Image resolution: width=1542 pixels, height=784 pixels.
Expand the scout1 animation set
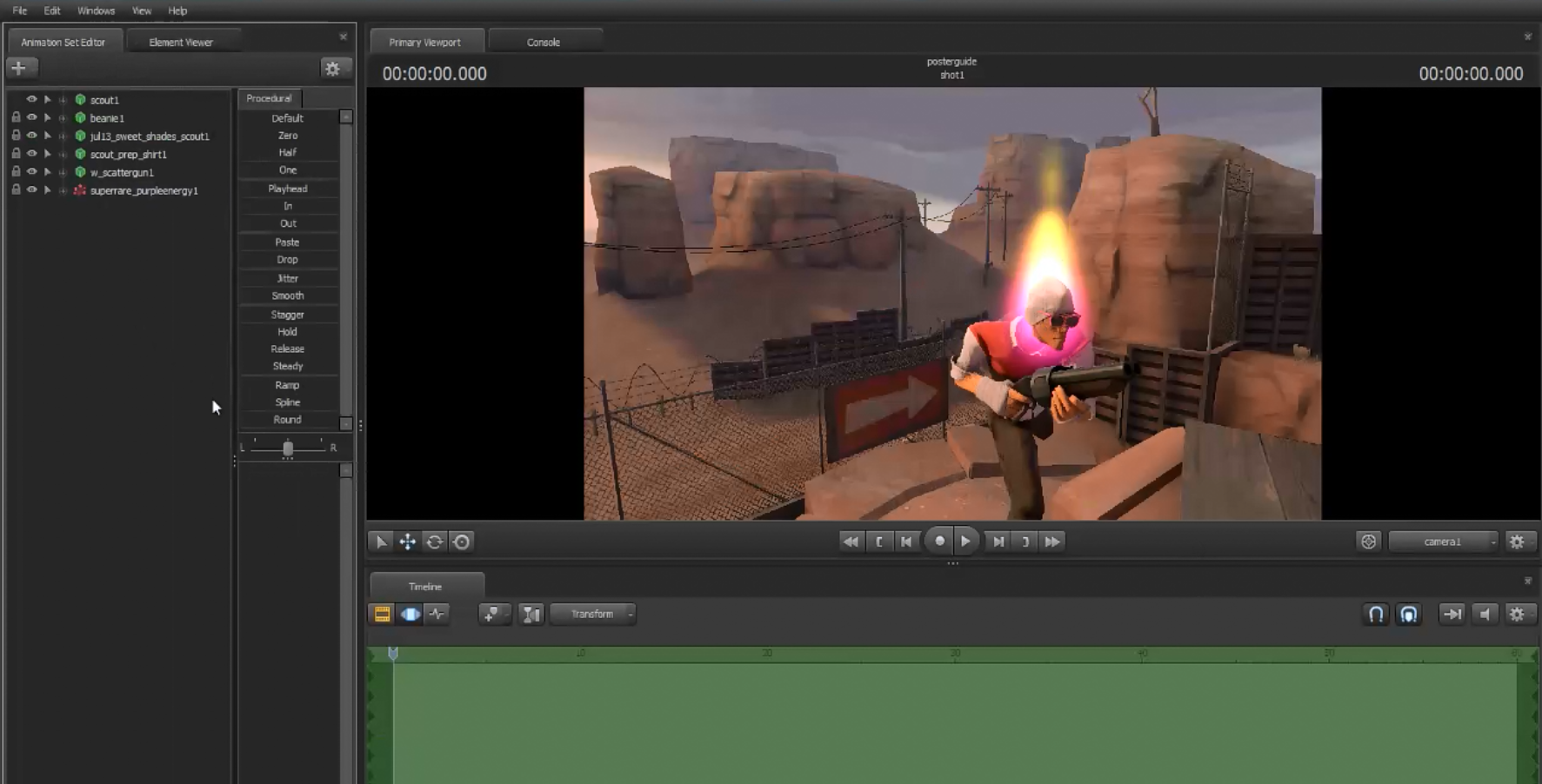coord(63,100)
